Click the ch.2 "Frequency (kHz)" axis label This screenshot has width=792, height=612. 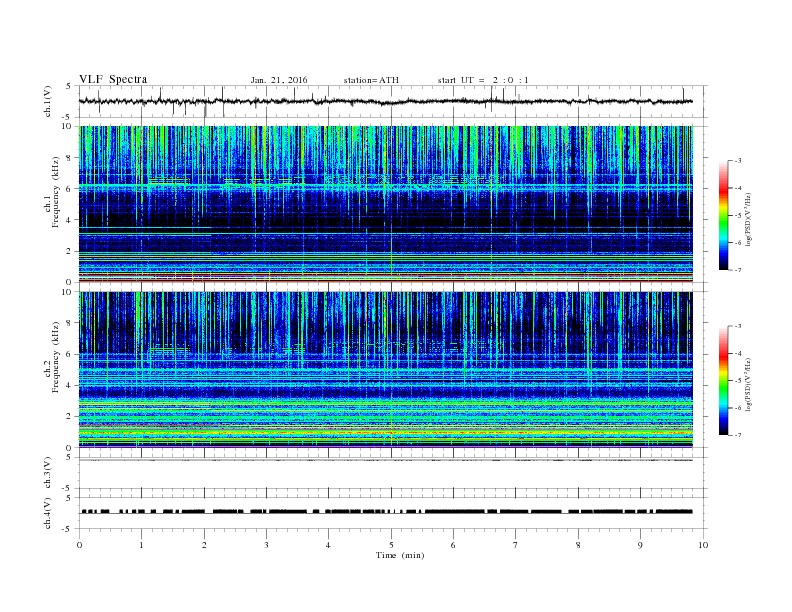pyautogui.click(x=55, y=357)
